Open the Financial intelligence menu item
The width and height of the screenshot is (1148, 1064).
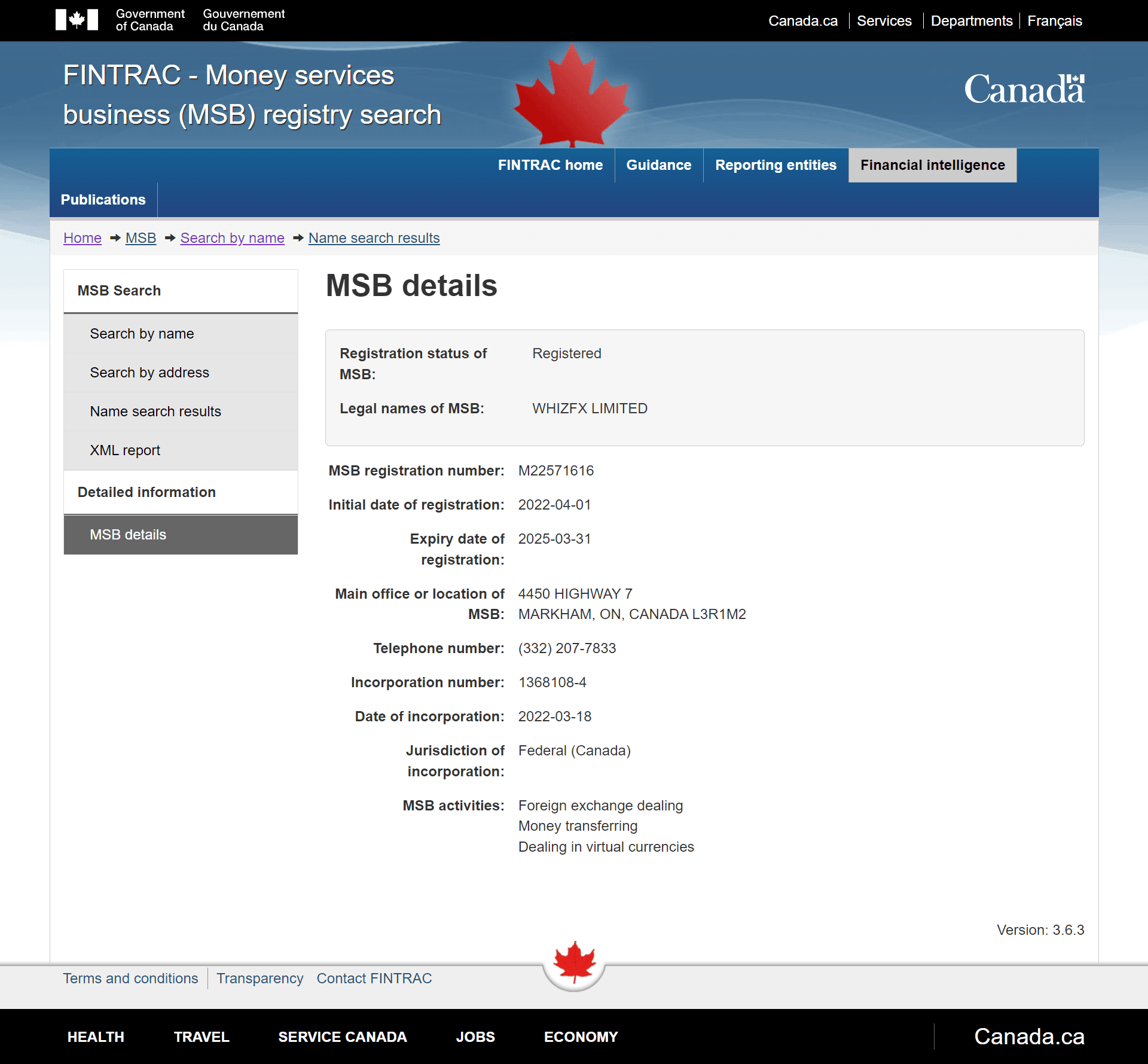point(932,165)
